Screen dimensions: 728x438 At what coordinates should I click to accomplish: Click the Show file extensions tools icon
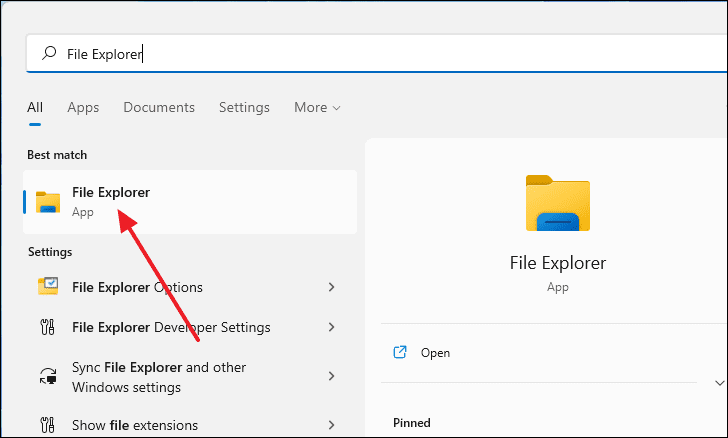pyautogui.click(x=47, y=425)
